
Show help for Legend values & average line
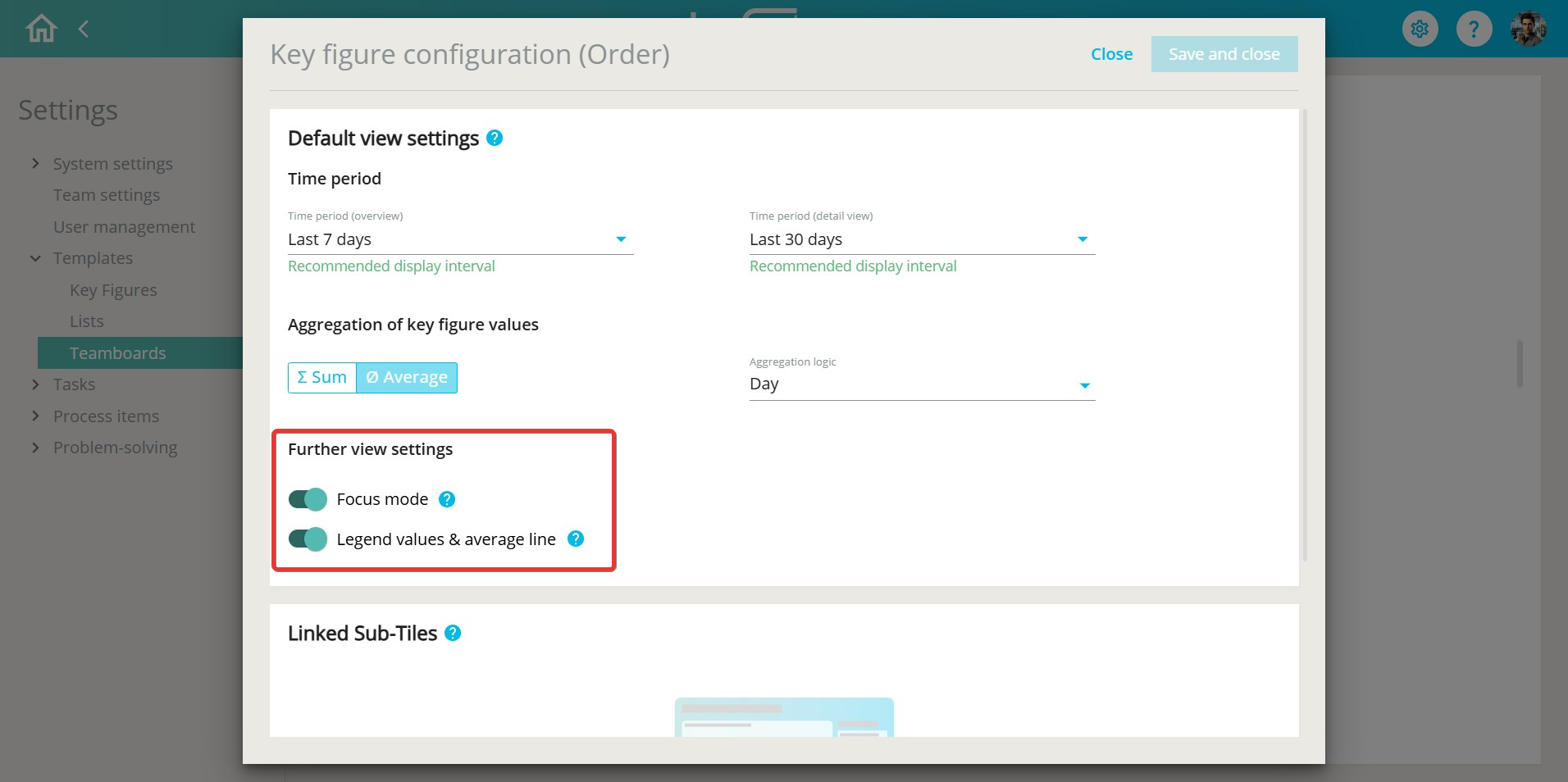576,539
